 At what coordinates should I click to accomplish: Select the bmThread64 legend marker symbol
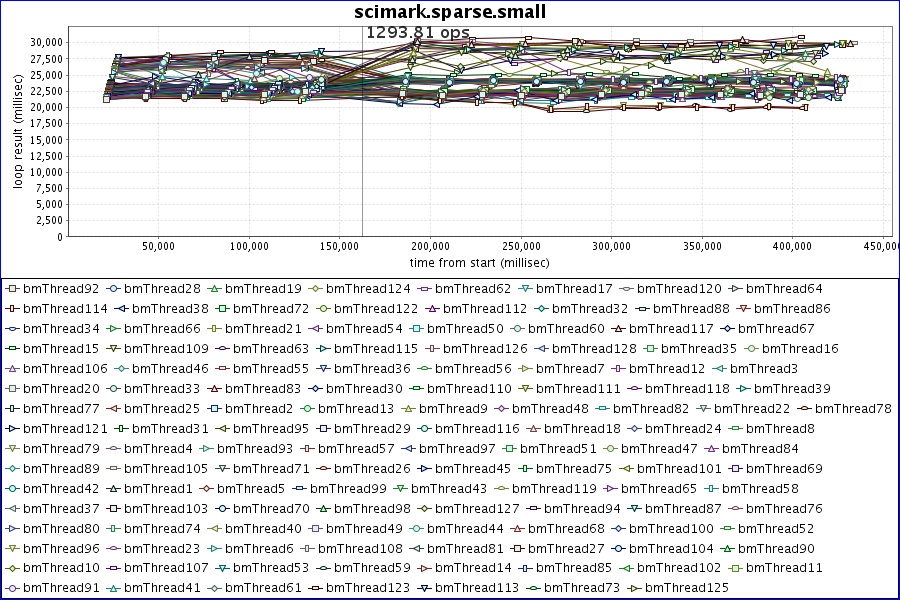tap(735, 288)
